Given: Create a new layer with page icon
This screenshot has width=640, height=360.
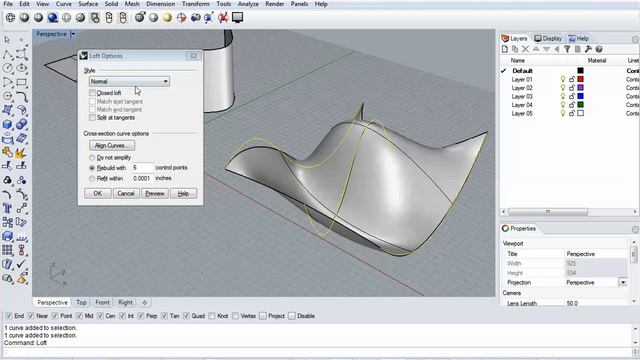Looking at the screenshot, I should [505, 49].
